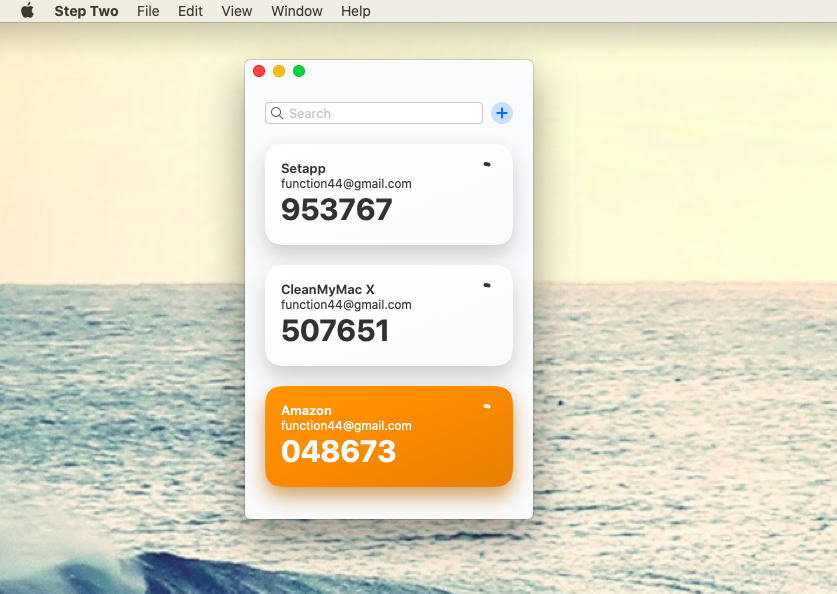Click the blue plus add account button
Screen dimensions: 837x594
tap(502, 113)
